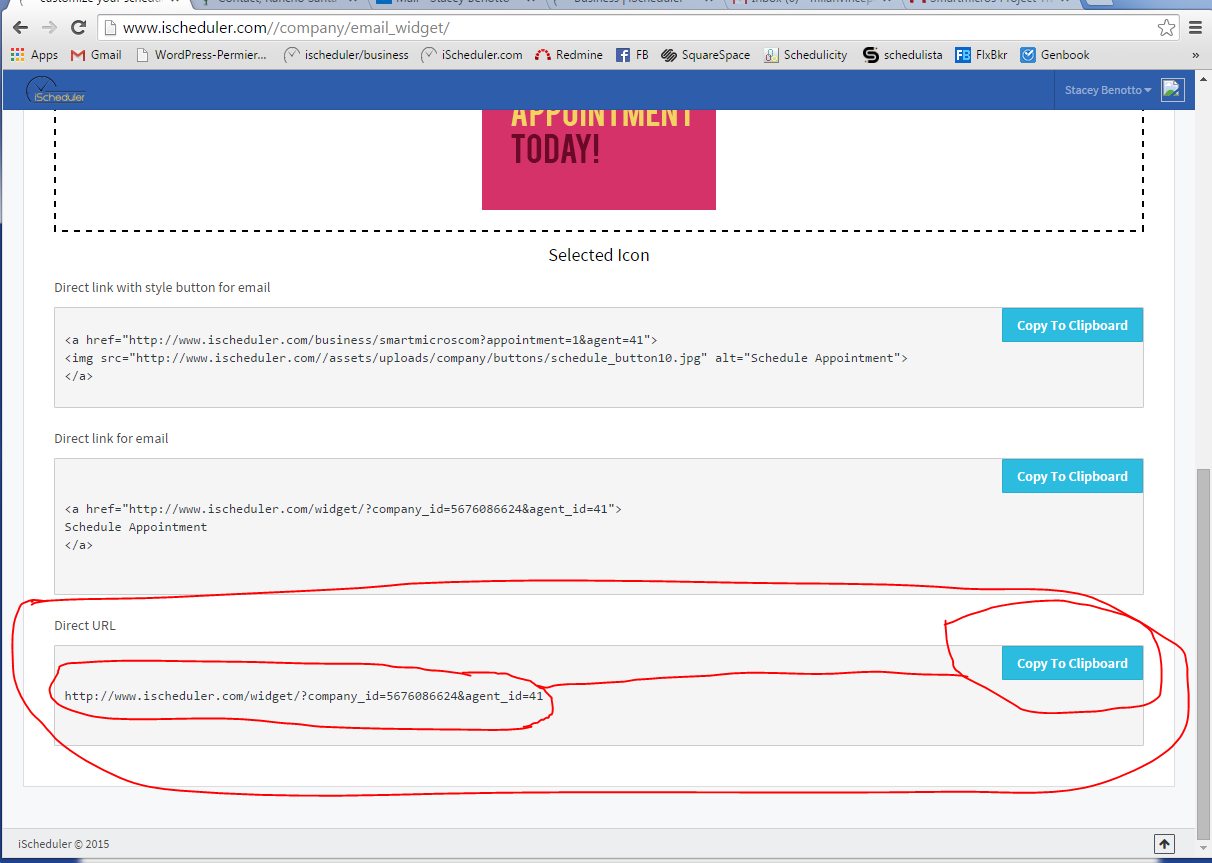Show more bookmarks with the double chevron
Image resolution: width=1212 pixels, height=863 pixels.
pos(1195,55)
